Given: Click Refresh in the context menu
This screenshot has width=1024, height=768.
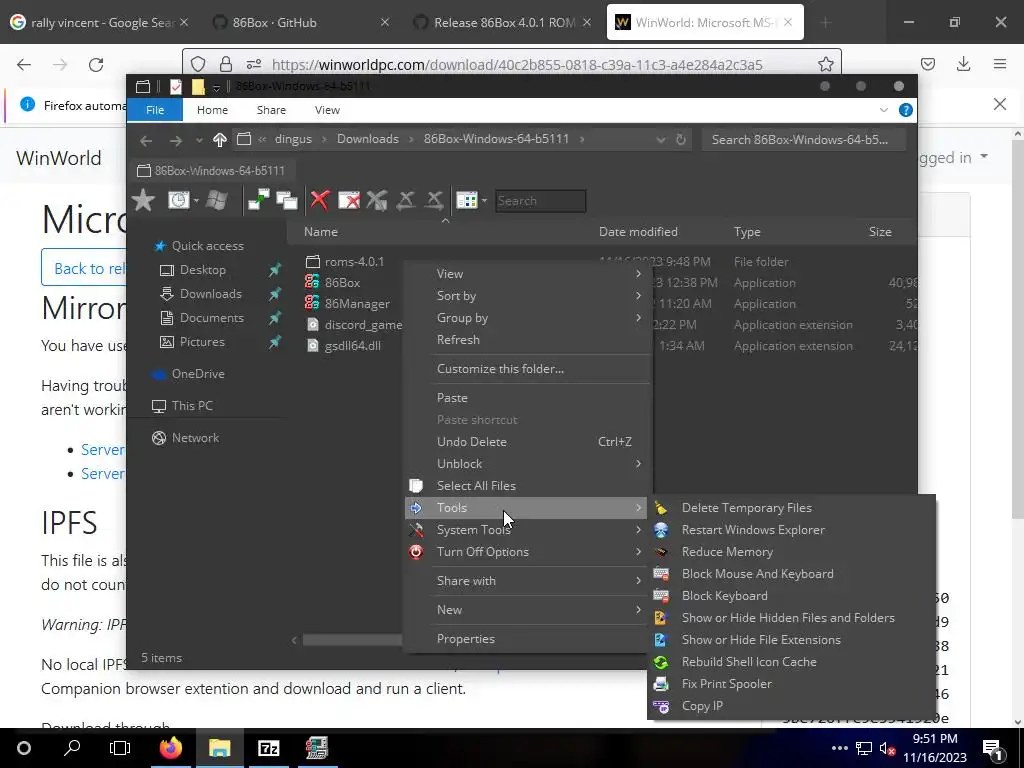Looking at the screenshot, I should pos(526,340).
